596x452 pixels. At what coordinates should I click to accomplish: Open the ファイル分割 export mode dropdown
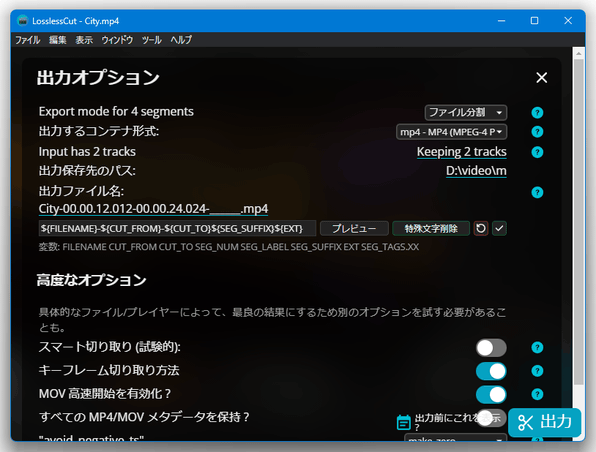point(466,113)
